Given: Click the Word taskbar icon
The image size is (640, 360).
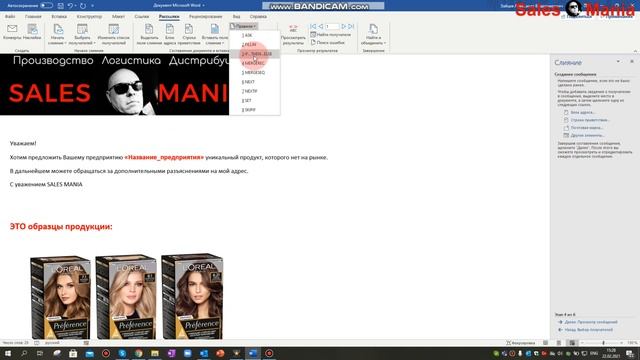Looking at the screenshot, I should point(253,353).
